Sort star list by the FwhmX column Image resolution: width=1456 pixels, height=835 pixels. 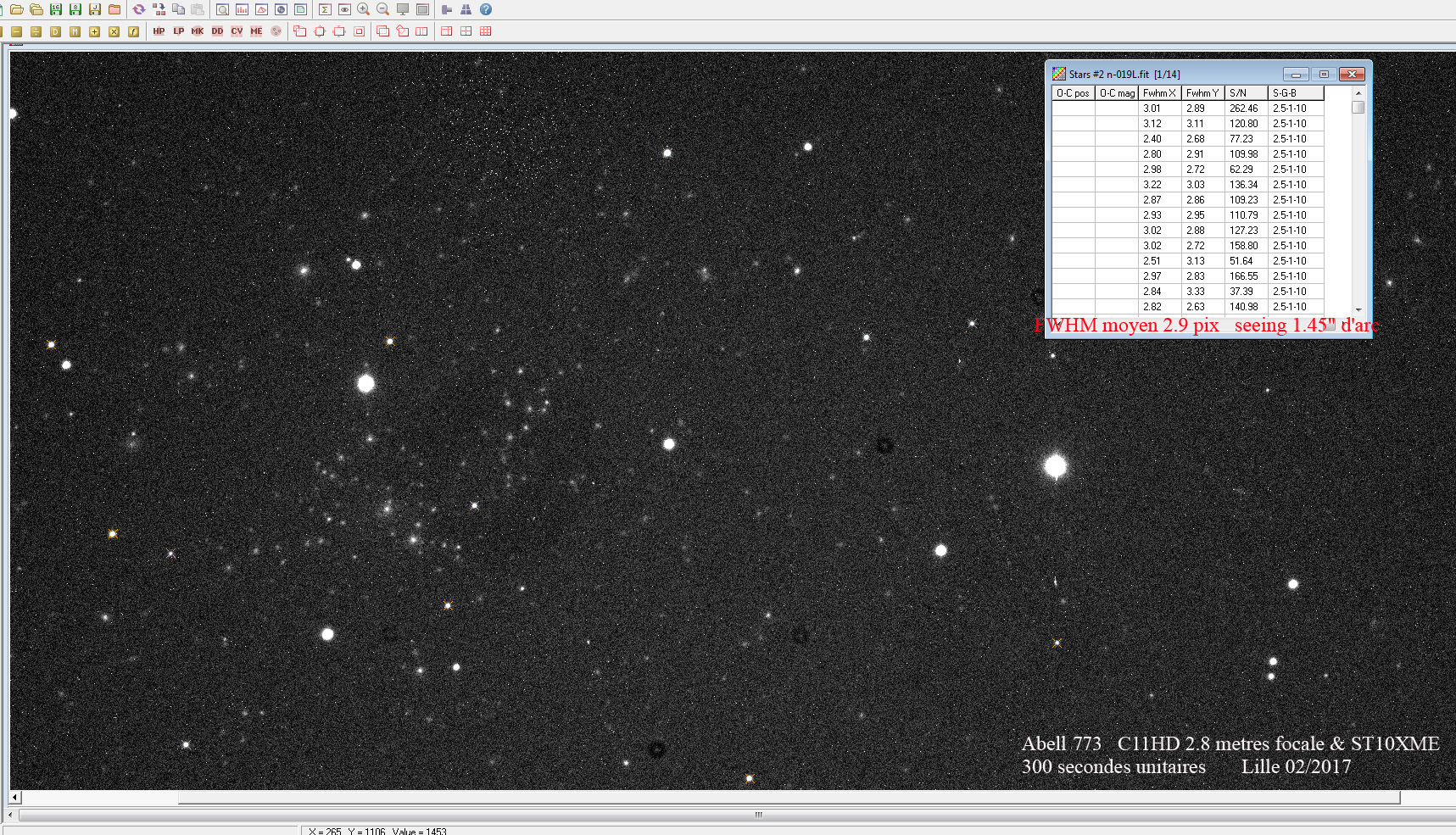tap(1159, 92)
